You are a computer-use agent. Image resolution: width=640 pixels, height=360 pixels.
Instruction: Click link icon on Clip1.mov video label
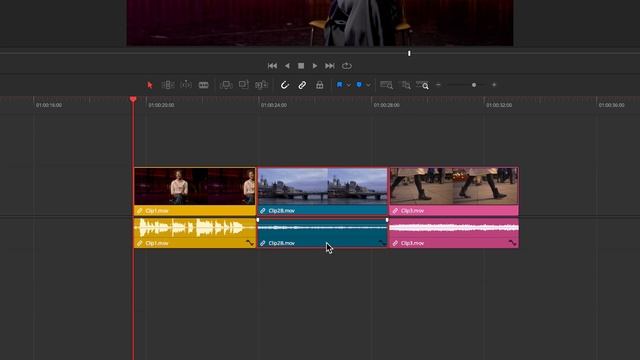point(140,211)
